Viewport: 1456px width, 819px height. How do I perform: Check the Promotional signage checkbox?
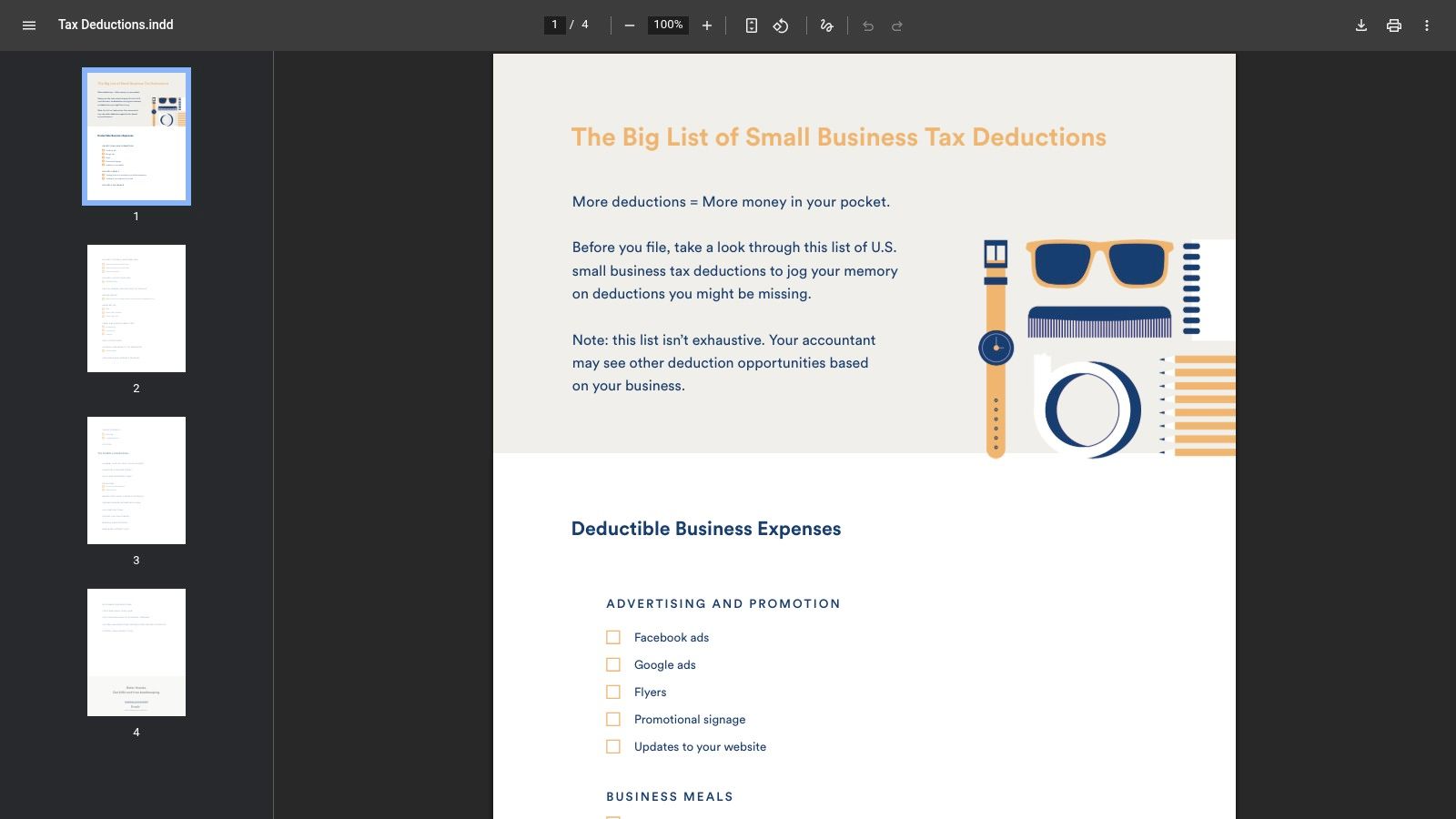pyautogui.click(x=613, y=720)
